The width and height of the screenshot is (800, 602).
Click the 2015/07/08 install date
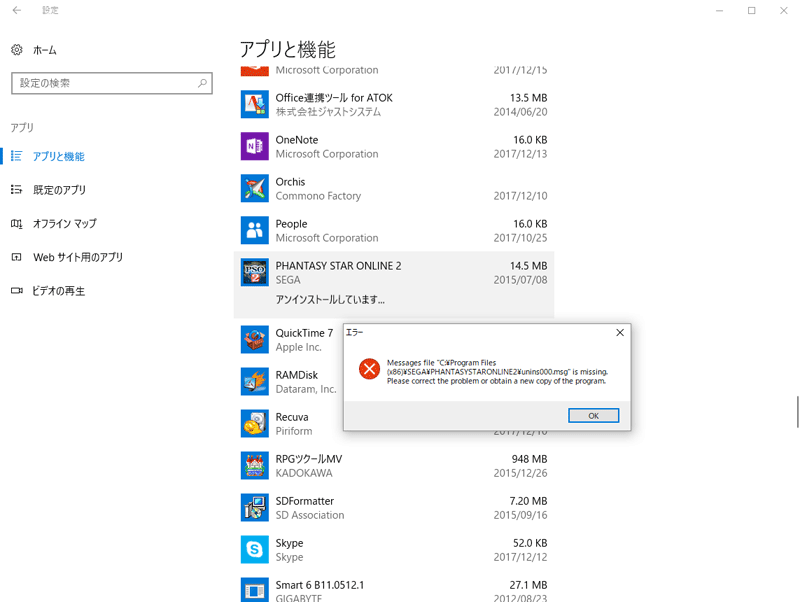coord(520,280)
